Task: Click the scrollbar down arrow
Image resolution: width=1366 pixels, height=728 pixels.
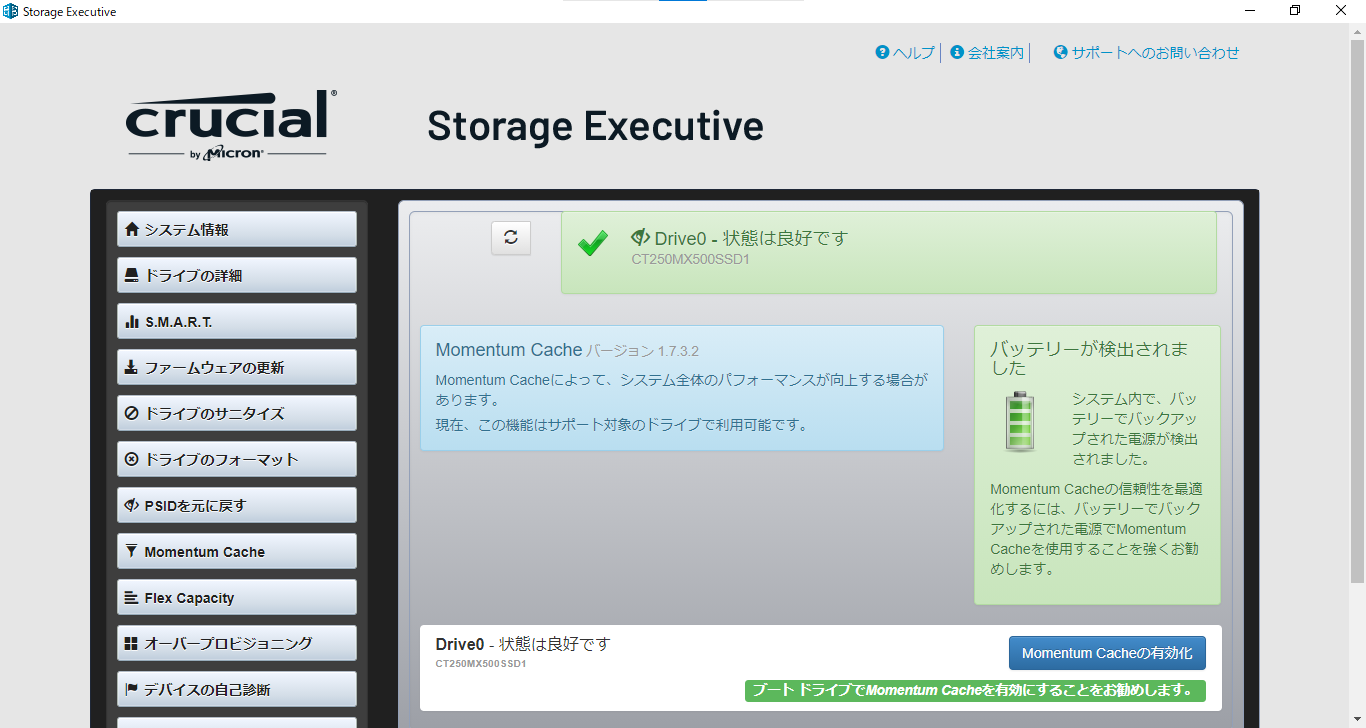Action: [x=1357, y=720]
